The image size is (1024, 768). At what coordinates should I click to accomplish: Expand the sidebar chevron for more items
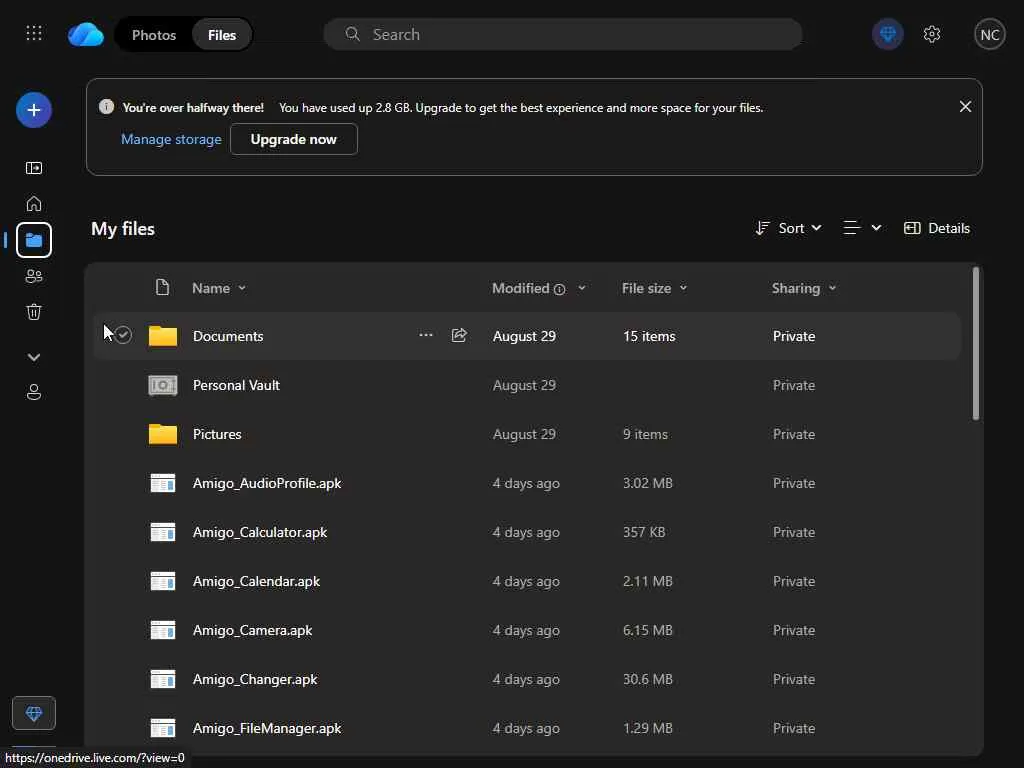[x=34, y=357]
